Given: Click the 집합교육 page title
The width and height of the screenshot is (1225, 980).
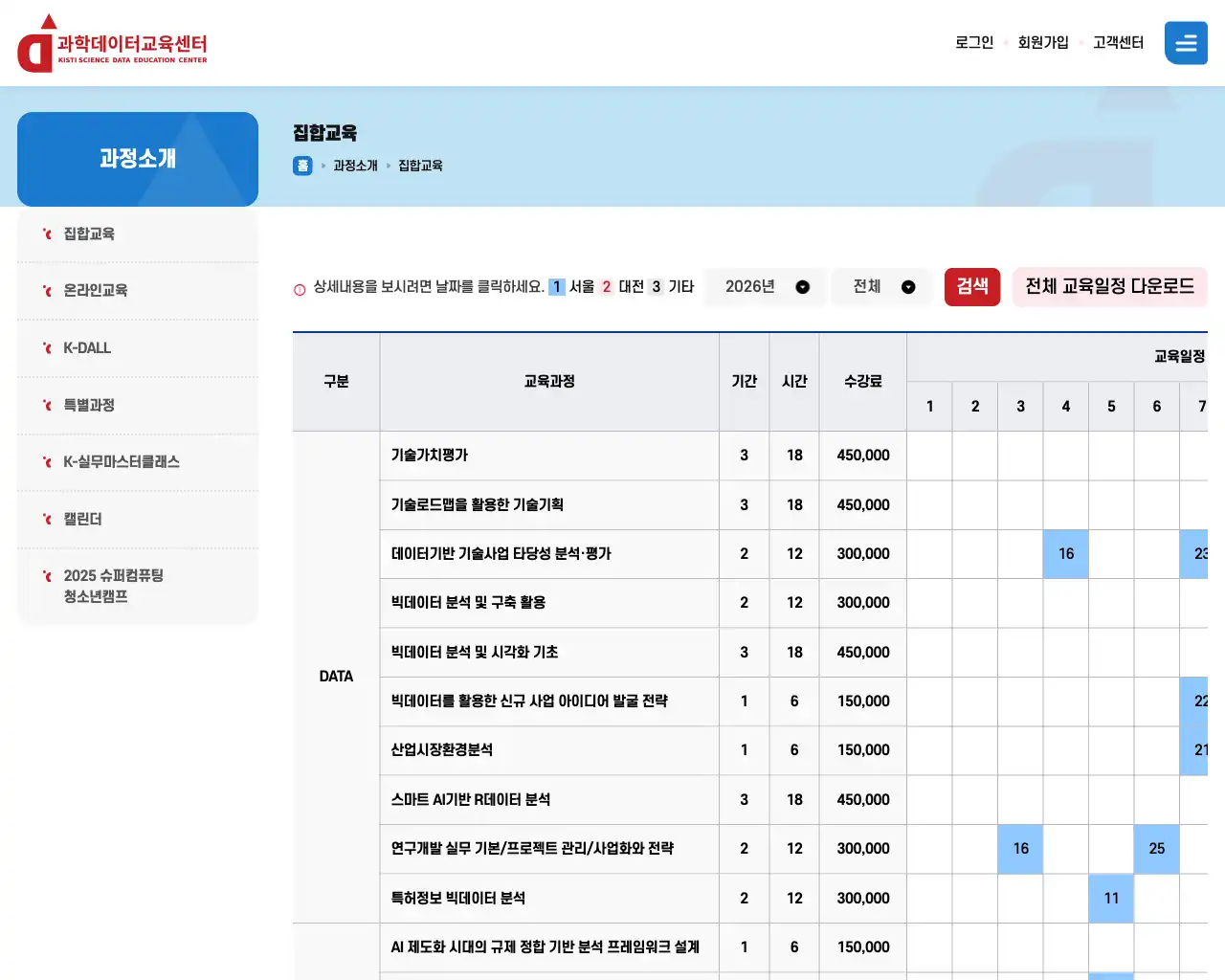Looking at the screenshot, I should [324, 133].
